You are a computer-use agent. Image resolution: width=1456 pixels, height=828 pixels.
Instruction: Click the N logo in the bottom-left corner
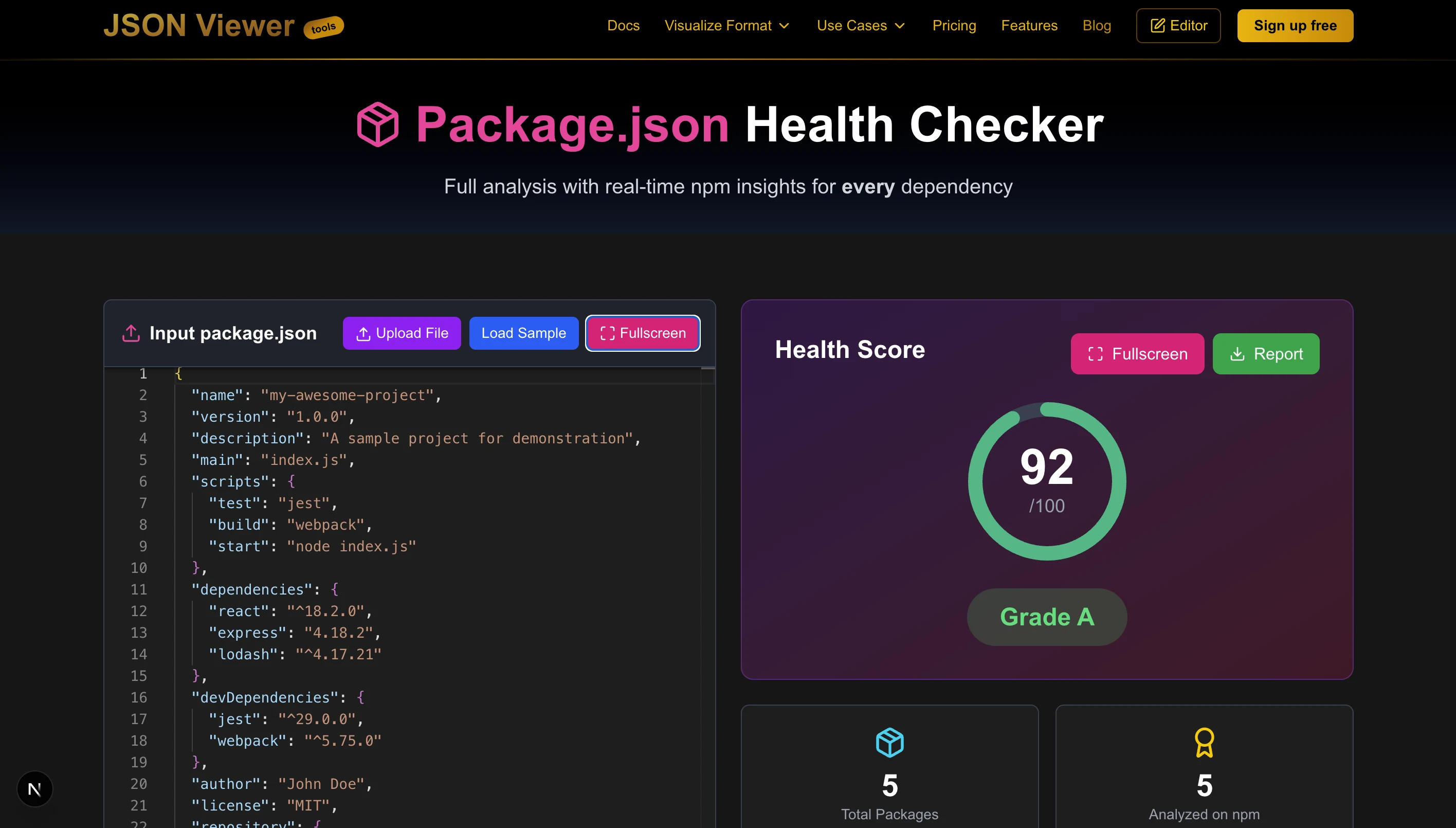click(x=34, y=788)
